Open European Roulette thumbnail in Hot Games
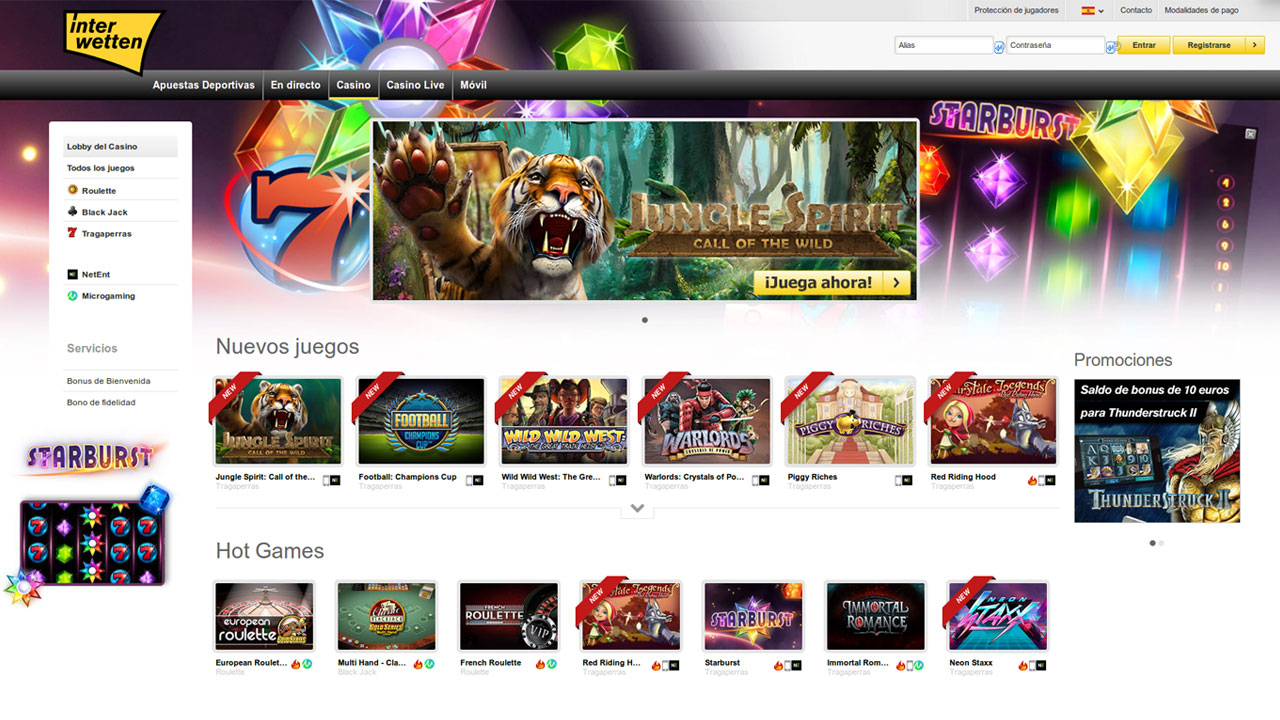Viewport: 1280px width, 720px height. 264,617
